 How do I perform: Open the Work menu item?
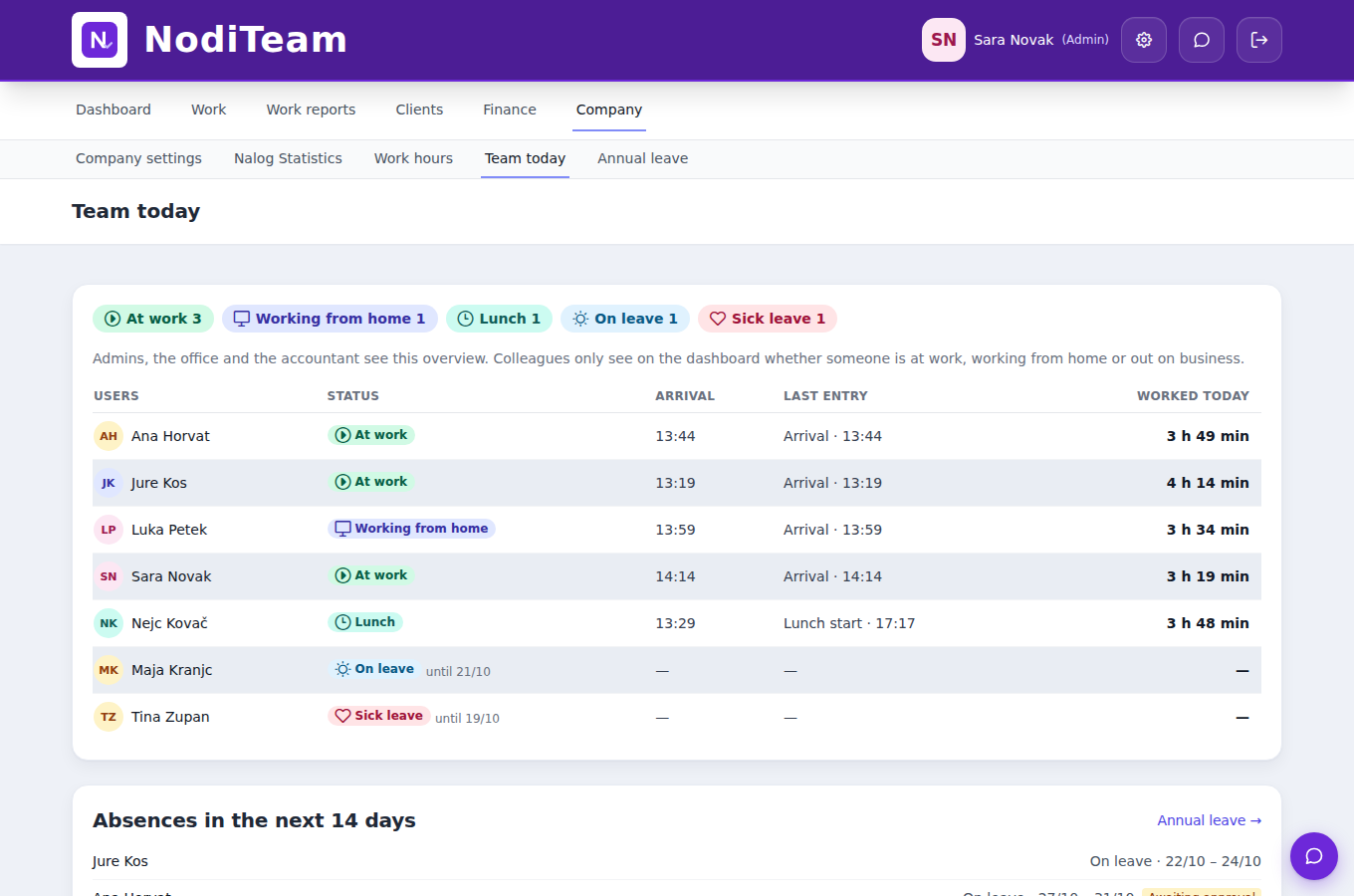click(x=209, y=110)
